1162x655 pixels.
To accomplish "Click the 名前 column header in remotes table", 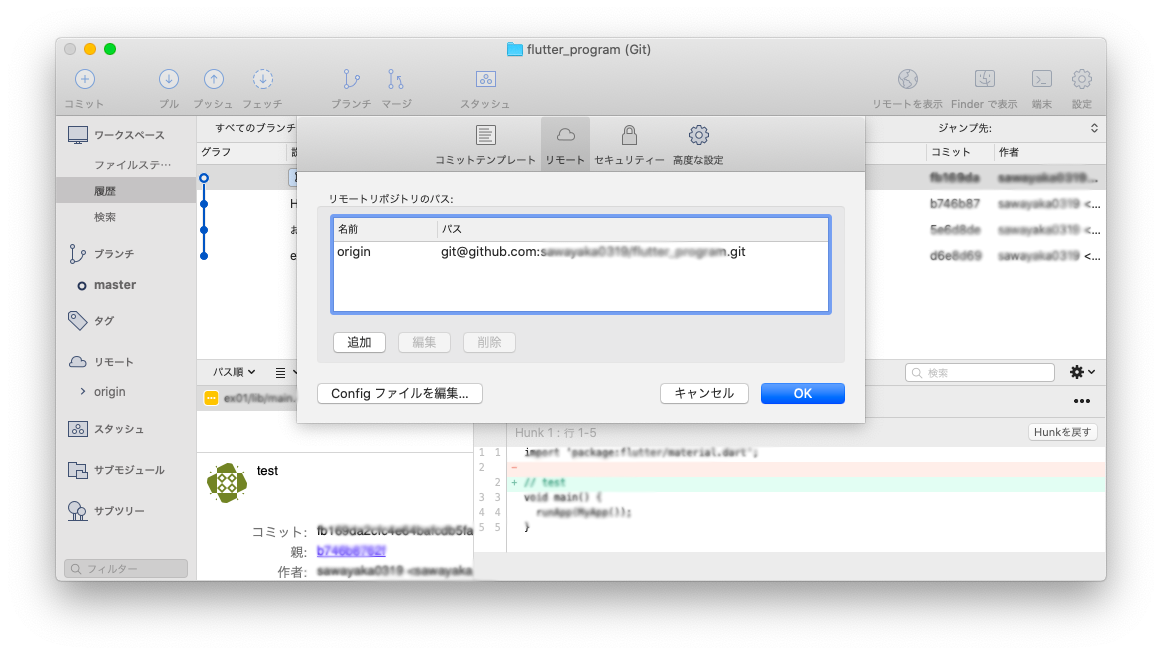I will 385,229.
